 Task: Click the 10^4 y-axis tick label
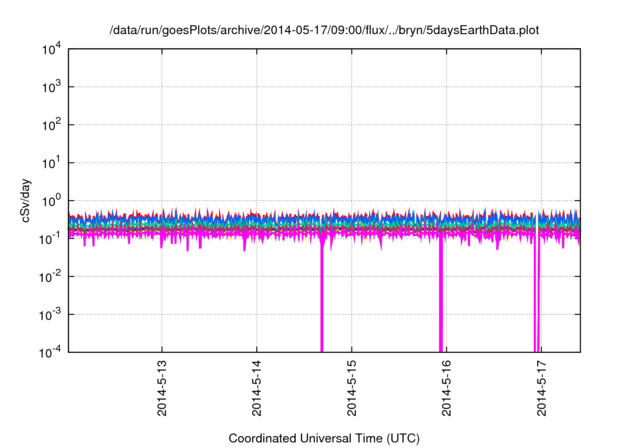51,49
